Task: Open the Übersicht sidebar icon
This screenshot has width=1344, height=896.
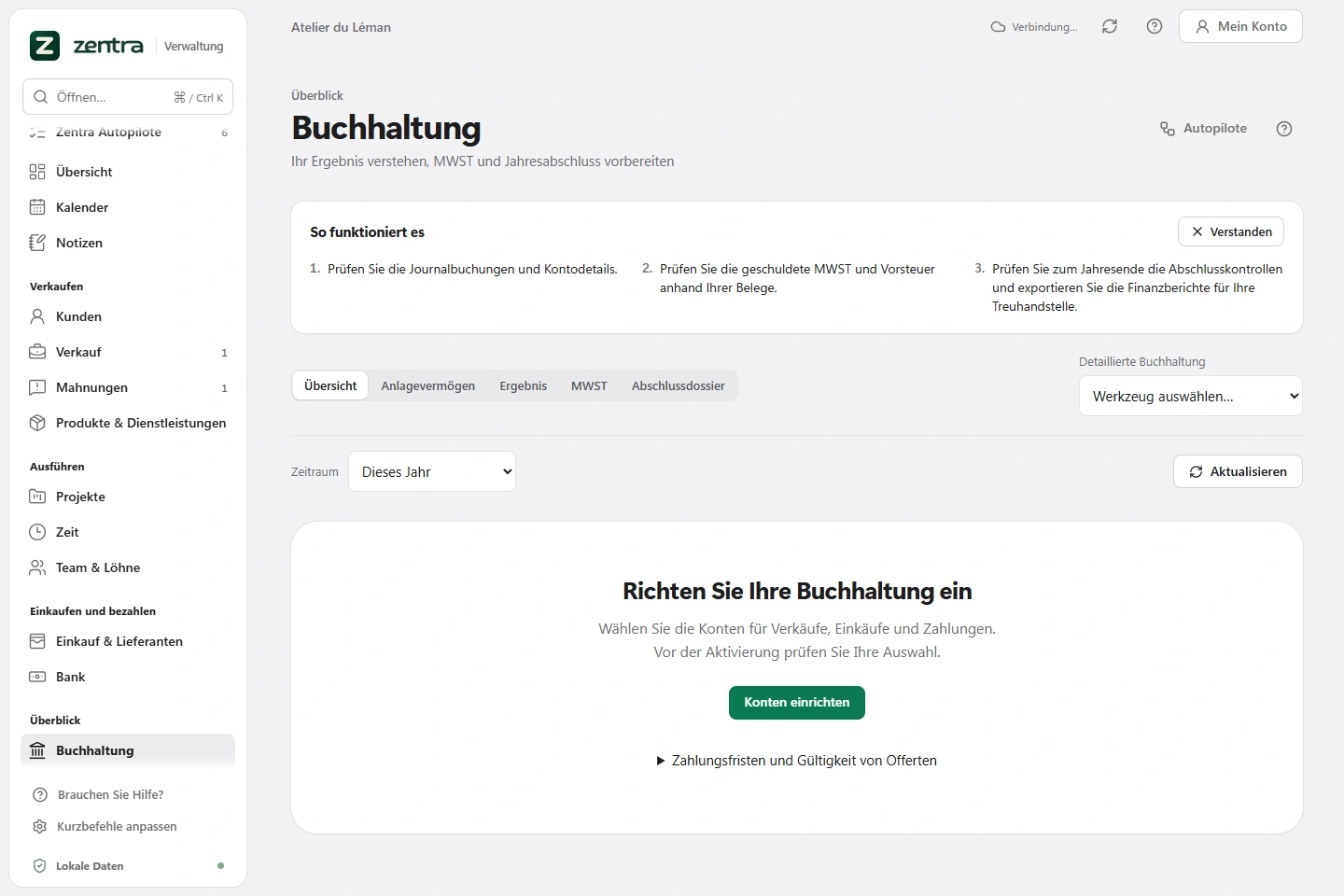Action: tap(37, 172)
